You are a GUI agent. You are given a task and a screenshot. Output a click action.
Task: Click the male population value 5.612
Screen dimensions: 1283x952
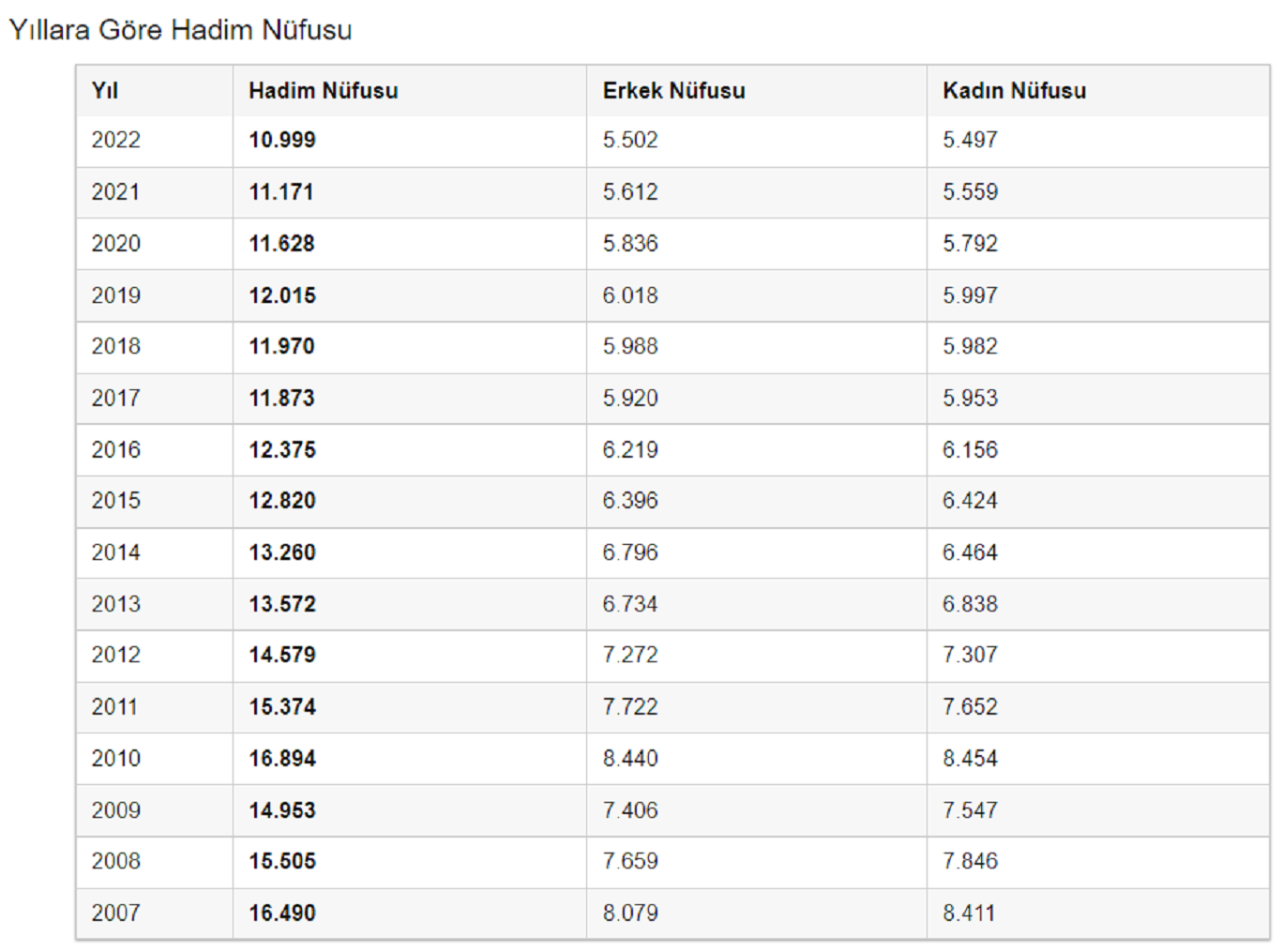click(630, 192)
